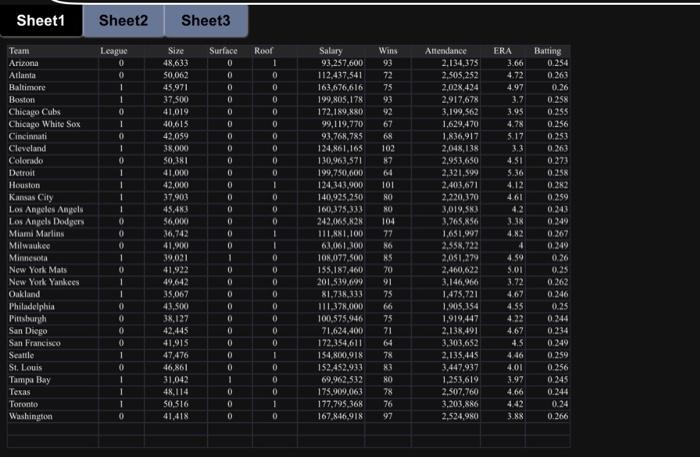Select attendance value 3,765,856
This screenshot has width=700, height=458.
click(x=460, y=221)
